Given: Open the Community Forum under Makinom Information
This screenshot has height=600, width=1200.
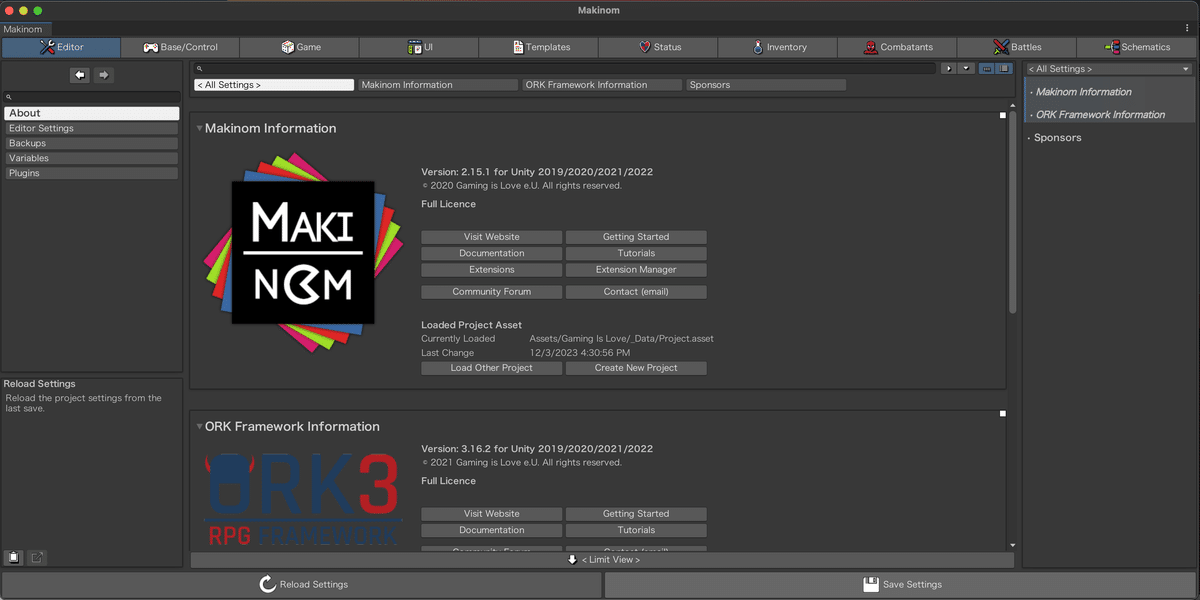Looking at the screenshot, I should (492, 292).
